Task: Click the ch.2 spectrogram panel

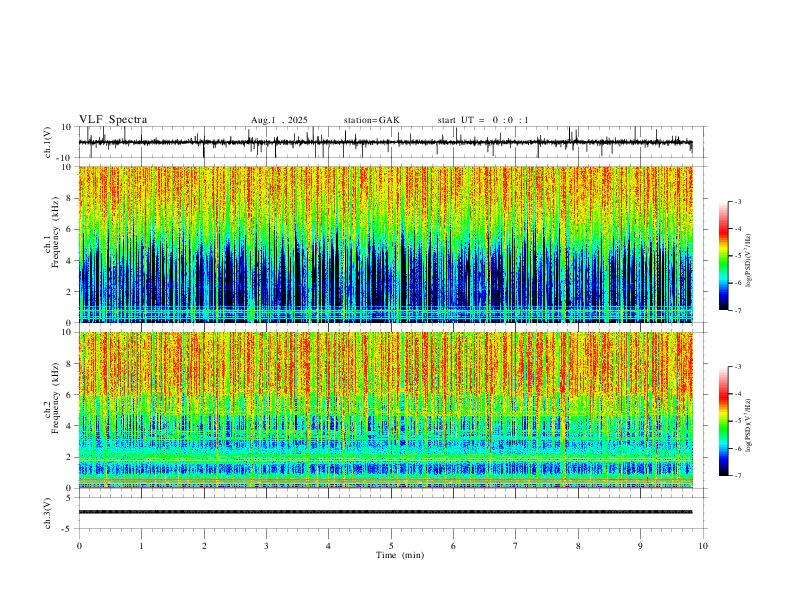Action: point(385,410)
